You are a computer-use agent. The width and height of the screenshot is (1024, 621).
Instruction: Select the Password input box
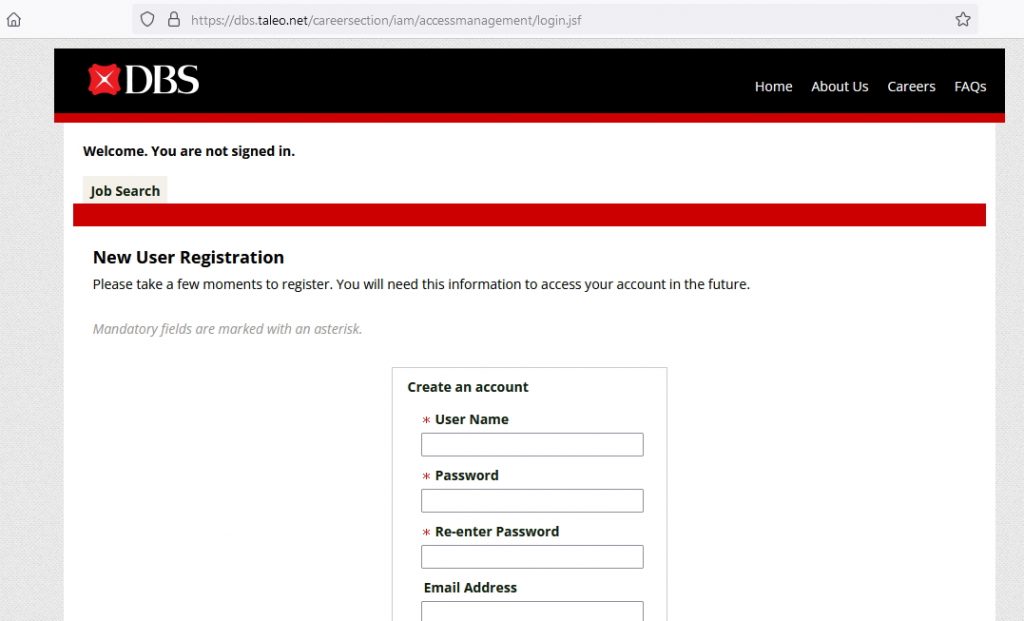pyautogui.click(x=532, y=501)
